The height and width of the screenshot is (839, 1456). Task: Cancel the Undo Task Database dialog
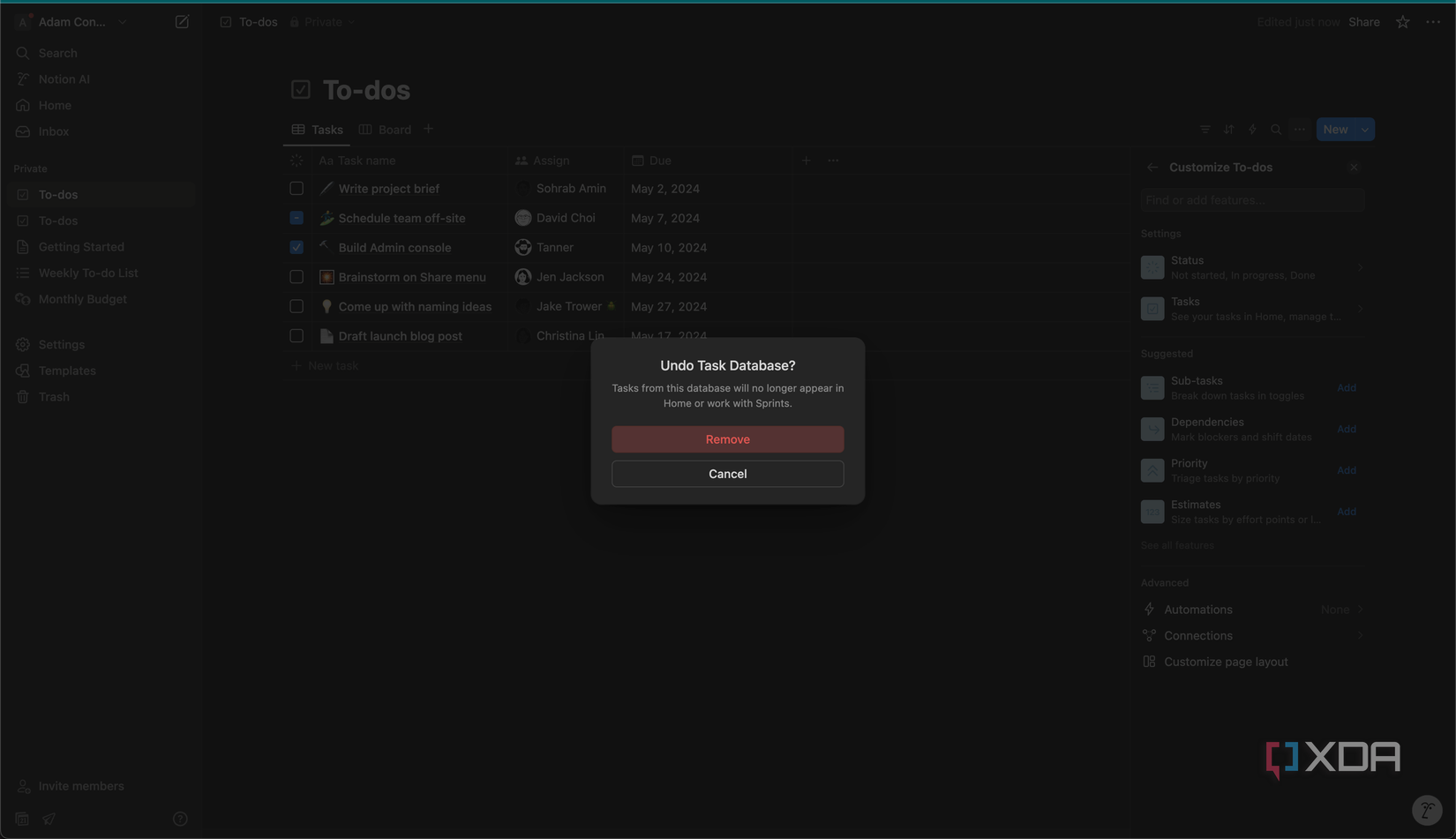(727, 474)
